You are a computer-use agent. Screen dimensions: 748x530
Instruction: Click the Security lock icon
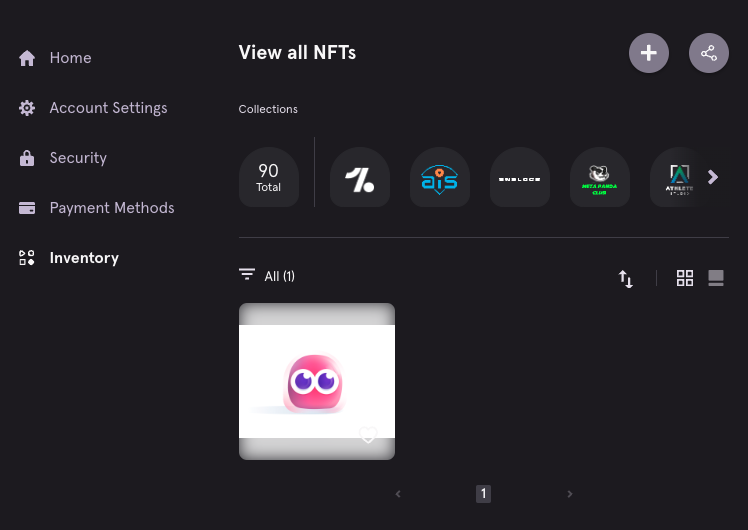[27, 158]
